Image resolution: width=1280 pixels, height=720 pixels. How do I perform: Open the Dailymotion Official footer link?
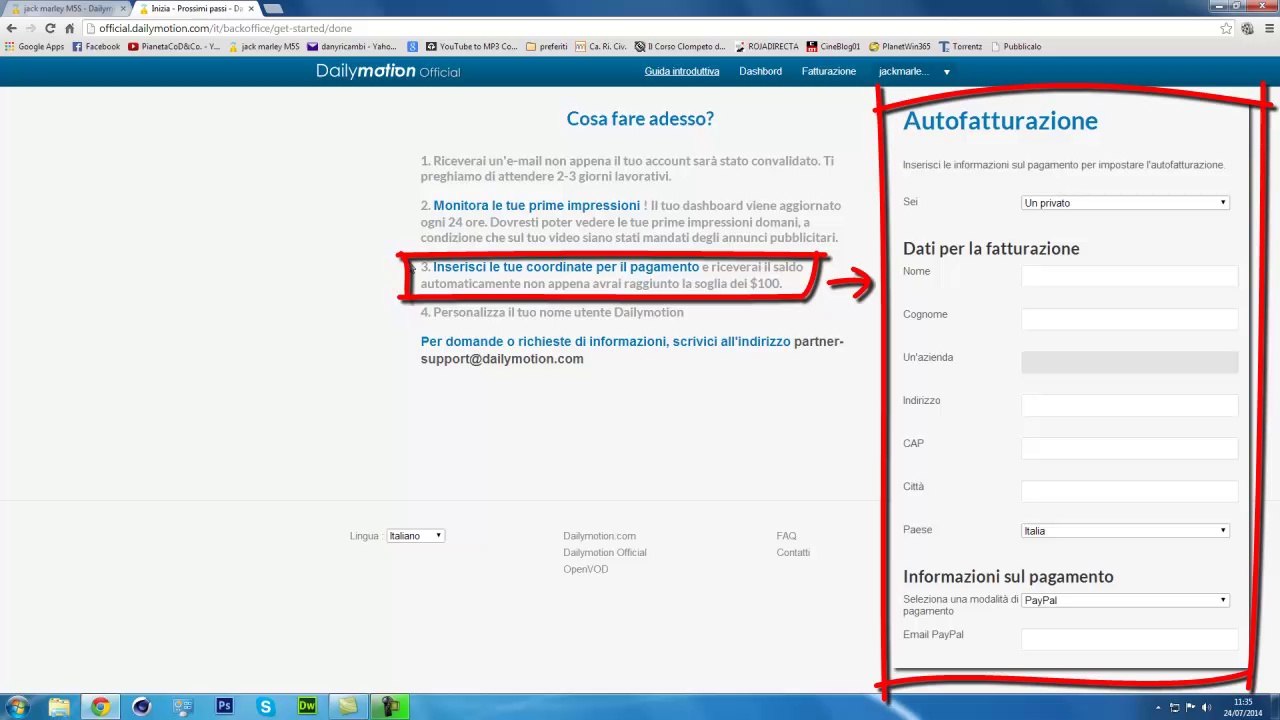click(x=604, y=552)
